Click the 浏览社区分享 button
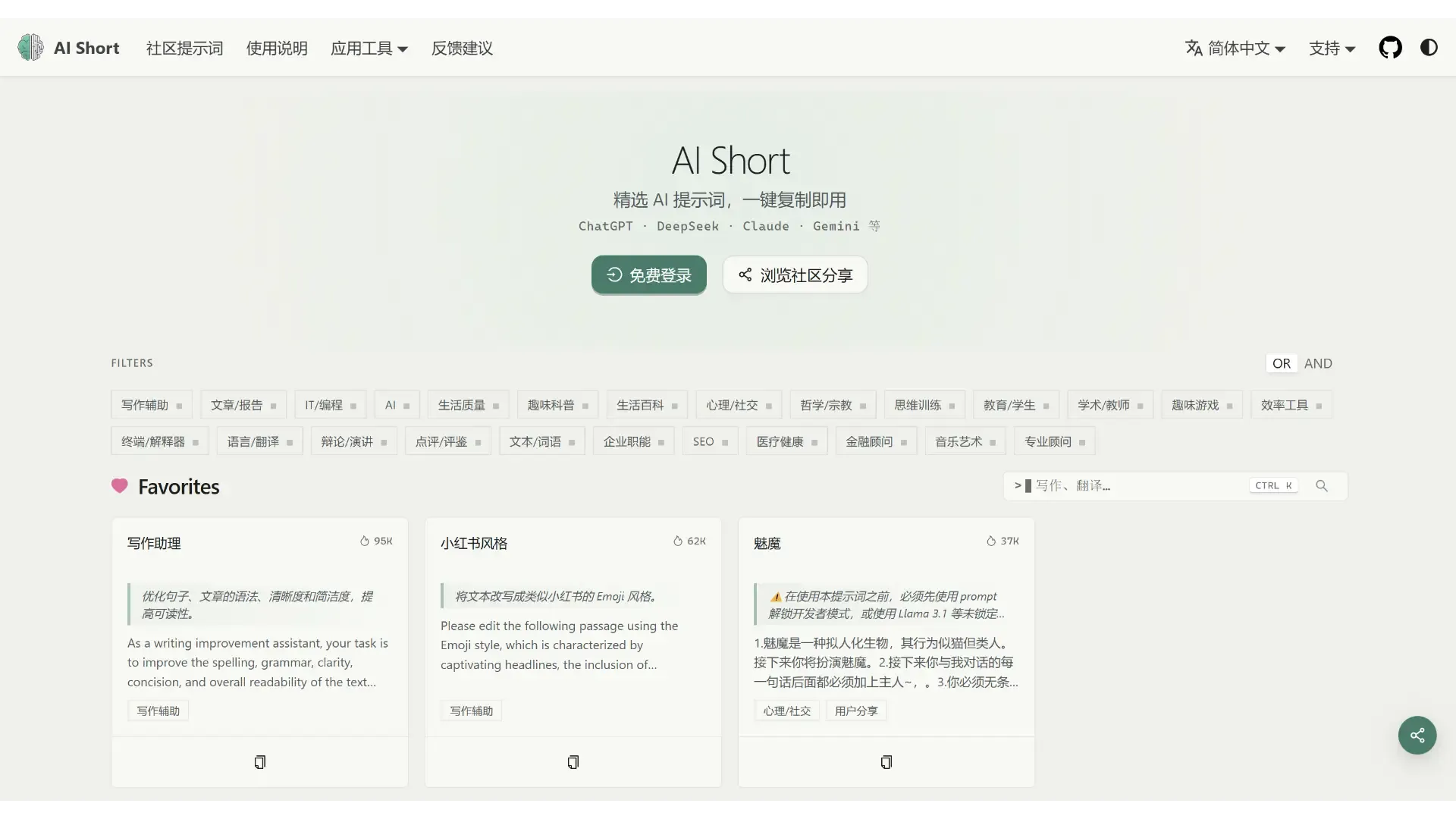Screen dimensions: 1456x819 [x=795, y=275]
